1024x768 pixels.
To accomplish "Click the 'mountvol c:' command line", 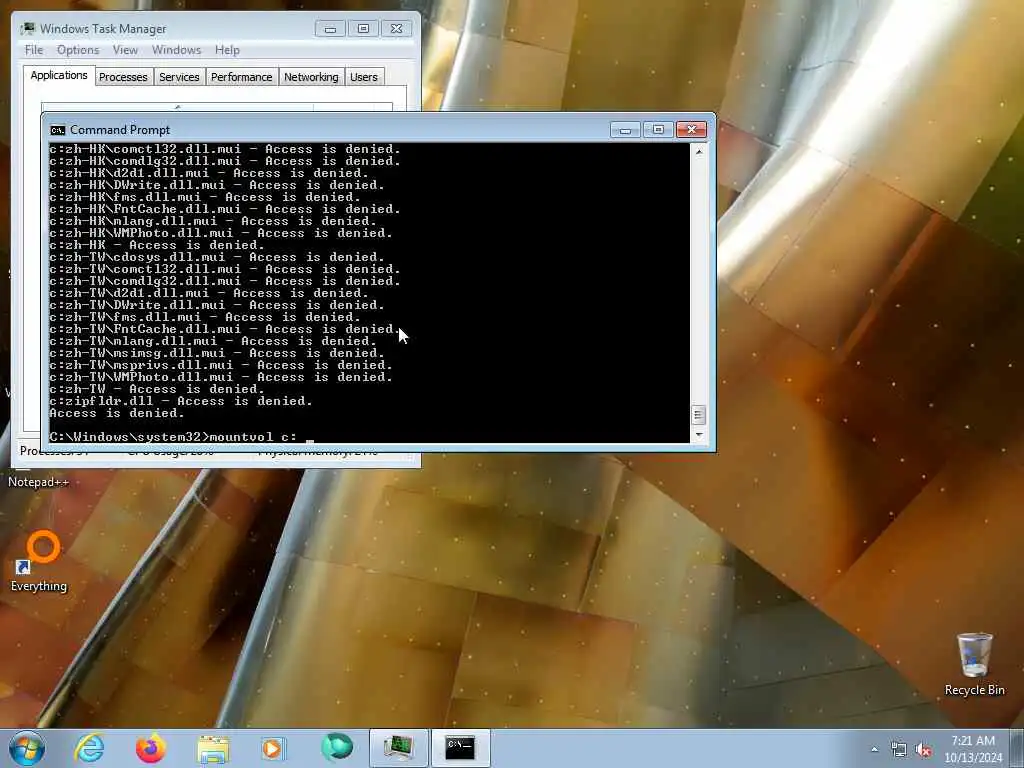I will click(x=173, y=436).
